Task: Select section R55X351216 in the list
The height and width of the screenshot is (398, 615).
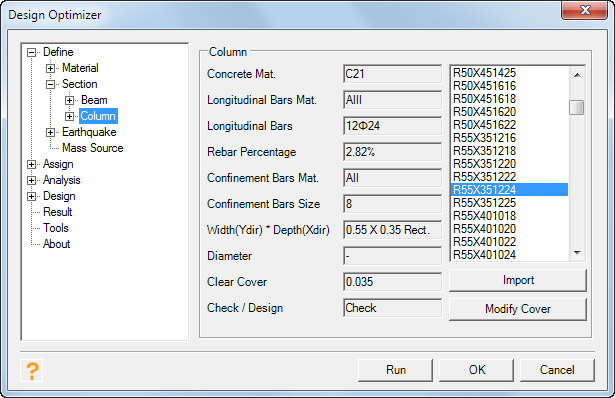Action: (x=509, y=138)
